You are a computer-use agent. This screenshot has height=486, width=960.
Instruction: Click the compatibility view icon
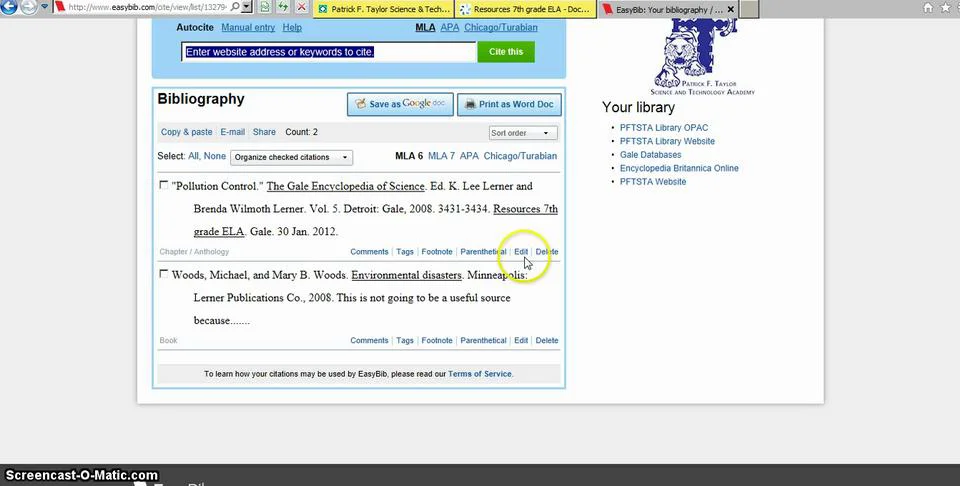coord(264,7)
